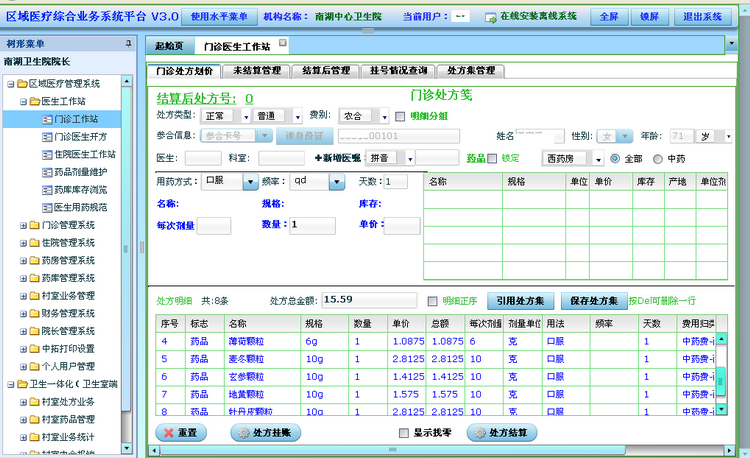Click the pin icon on 树形菜单 panel
750x458 pixels.
coord(128,44)
